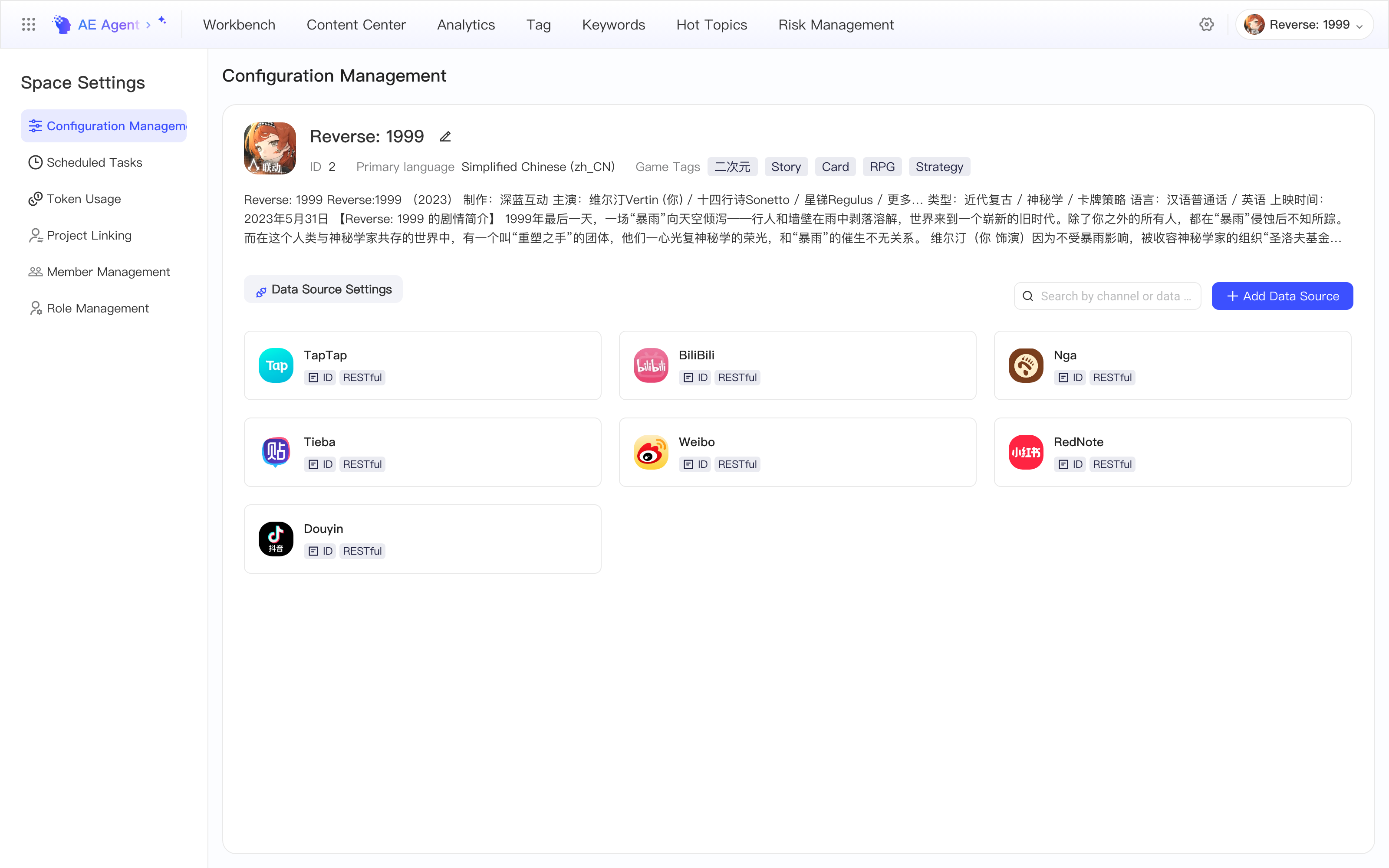This screenshot has width=1389, height=868.
Task: Expand the chevron next to AE Agent
Action: (x=148, y=25)
